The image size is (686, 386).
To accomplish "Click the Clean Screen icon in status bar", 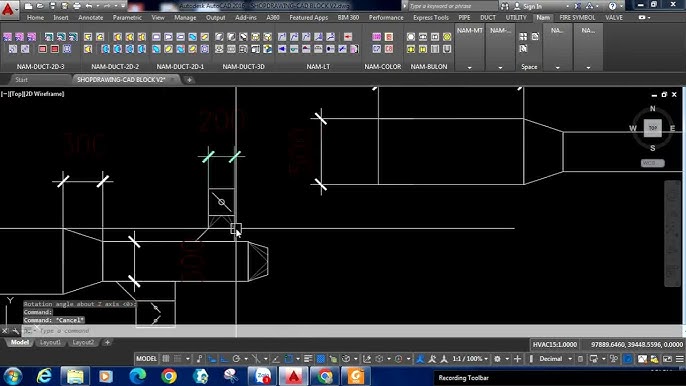I will 667,359.
